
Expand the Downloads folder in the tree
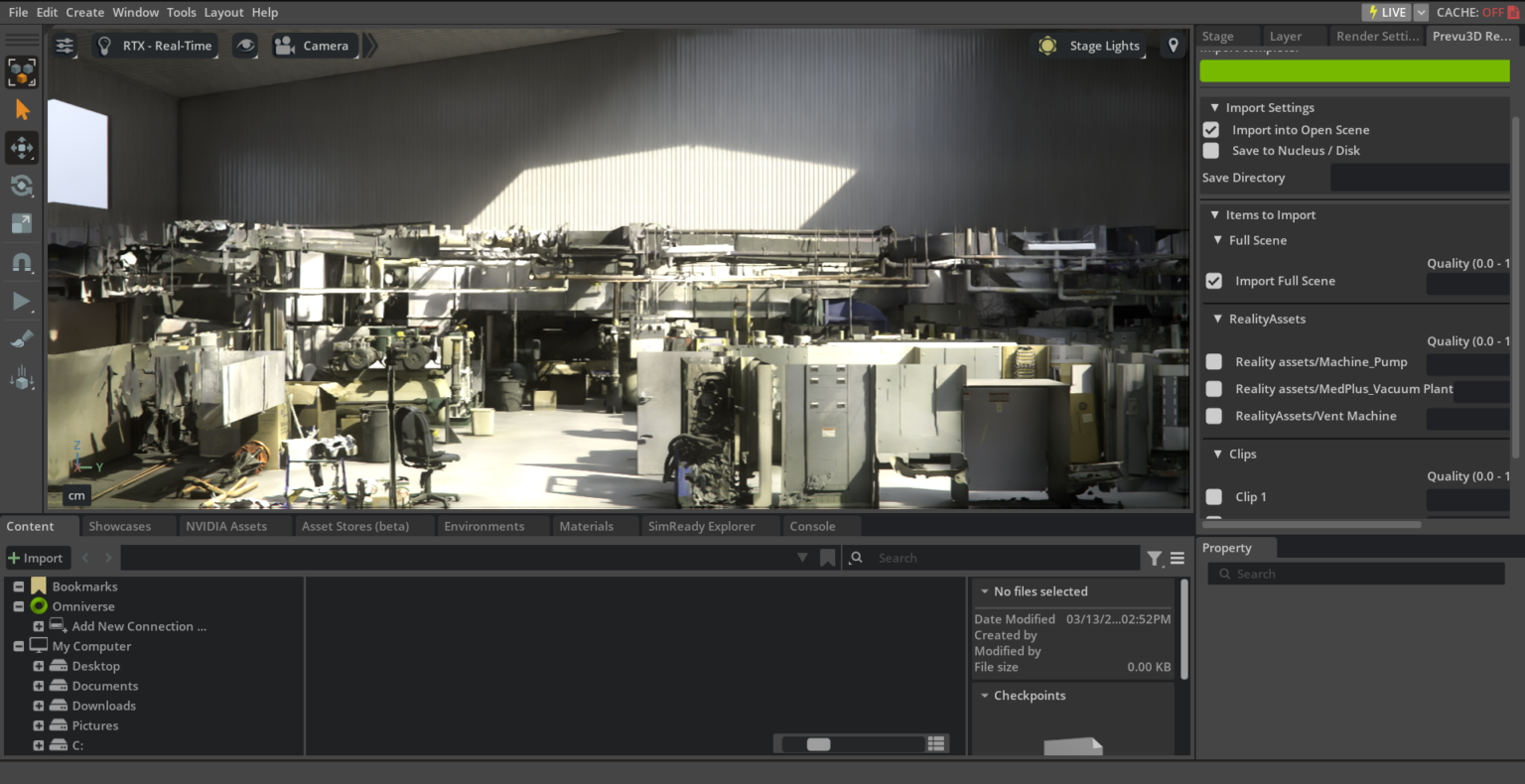(39, 706)
